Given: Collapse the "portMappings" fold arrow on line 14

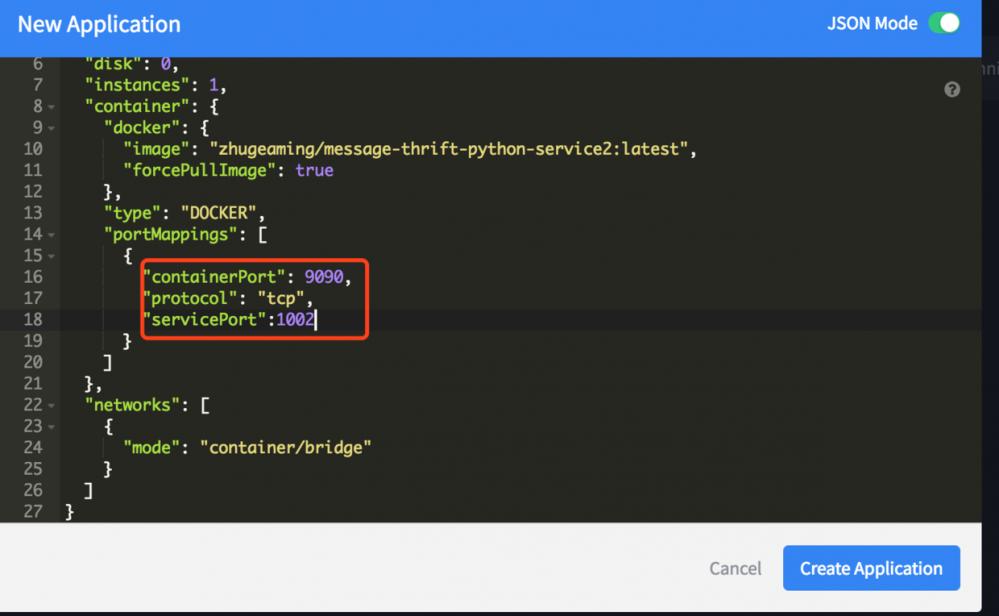Looking at the screenshot, I should click(x=51, y=235).
